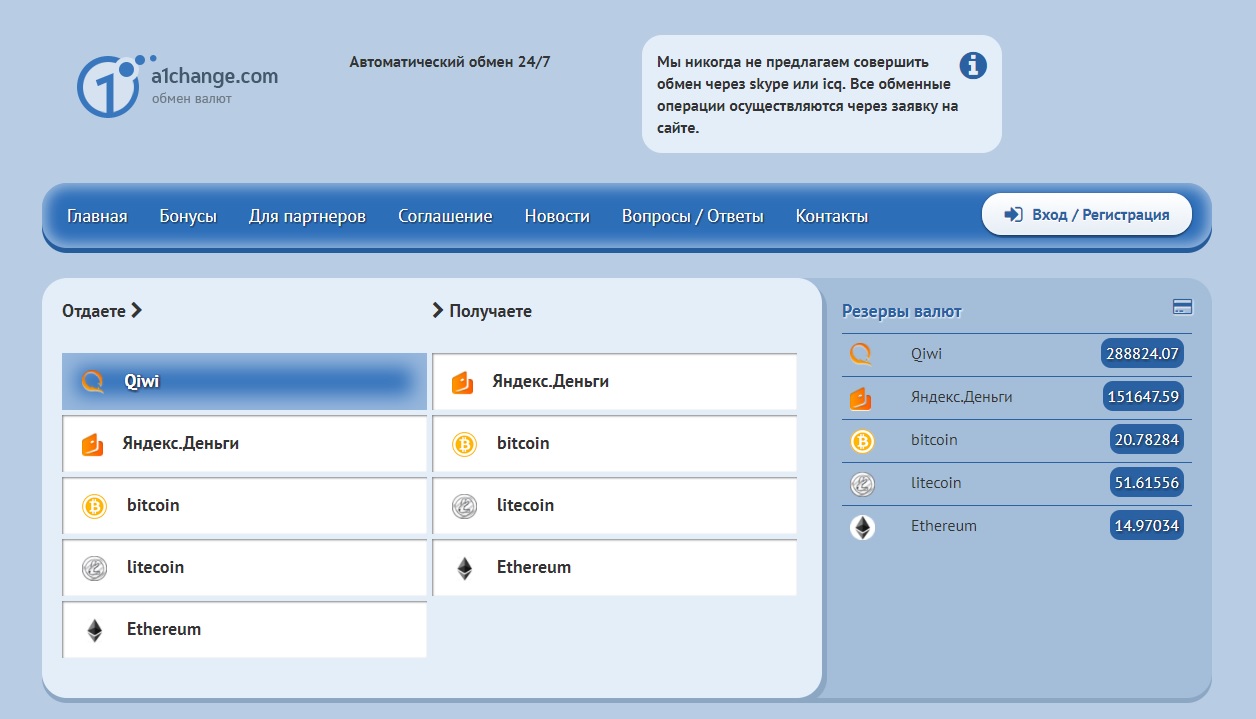
Task: Click Qiwi icon in reserves list
Action: point(861,354)
